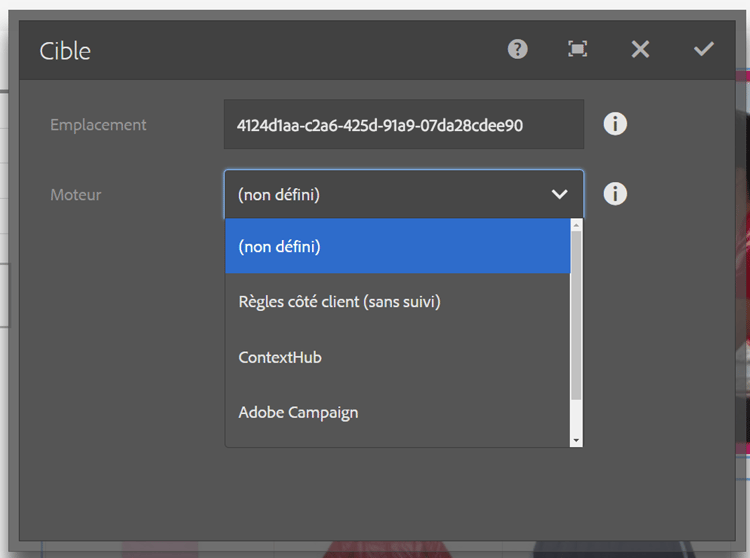Click the Emplacement input field
Image resolution: width=750 pixels, height=558 pixels.
tap(404, 124)
